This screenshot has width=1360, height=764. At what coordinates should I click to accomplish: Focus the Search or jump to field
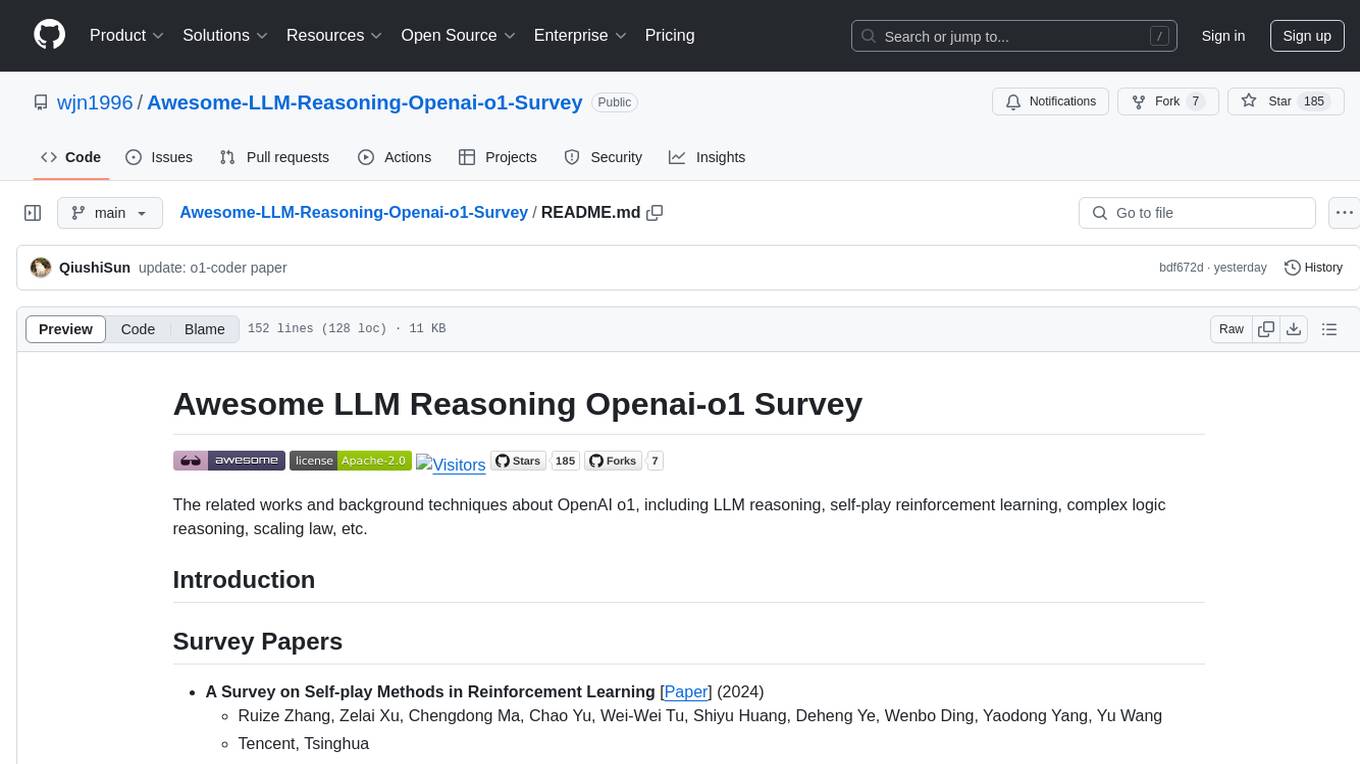pyautogui.click(x=1015, y=36)
